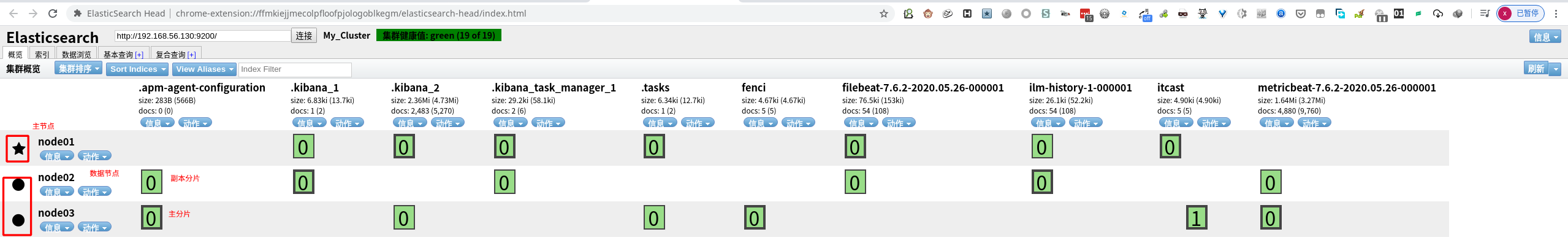This screenshot has height=248, width=1568.
Task: Go back using the browser back arrow
Action: (13, 14)
